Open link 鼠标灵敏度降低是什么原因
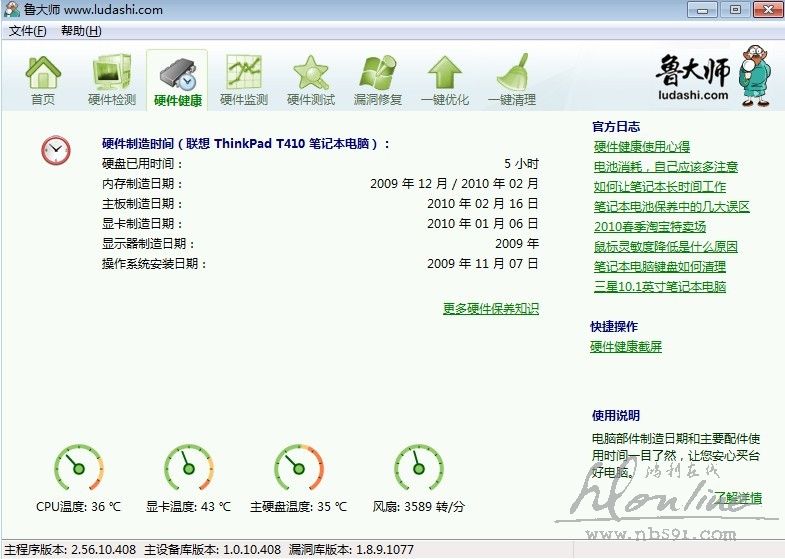 click(x=666, y=247)
